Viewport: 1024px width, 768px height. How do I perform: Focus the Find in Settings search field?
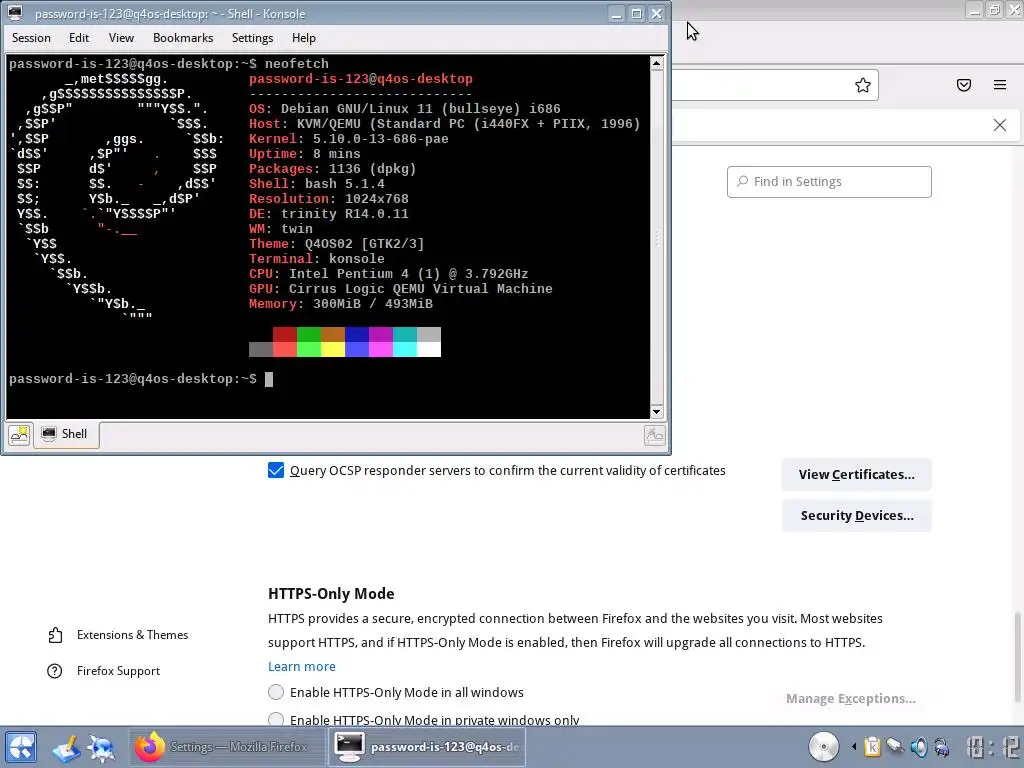(829, 182)
